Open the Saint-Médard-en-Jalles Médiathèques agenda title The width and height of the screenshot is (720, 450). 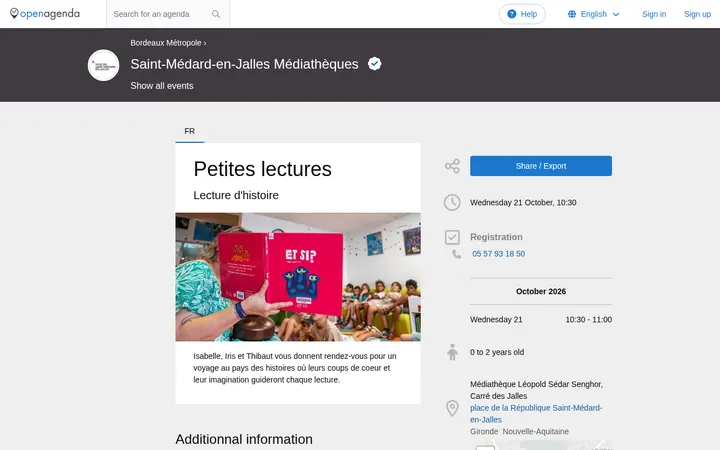pos(244,64)
